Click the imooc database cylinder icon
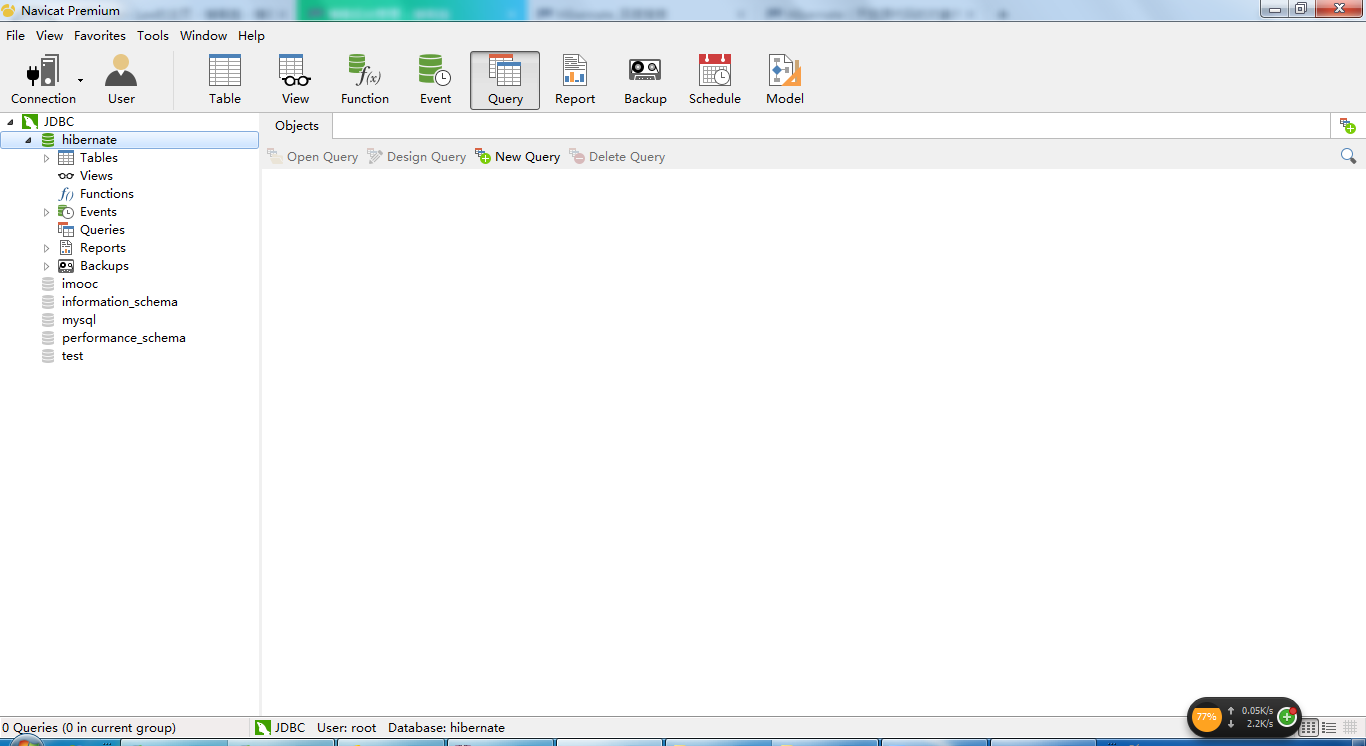Viewport: 1366px width, 746px height. 48,284
